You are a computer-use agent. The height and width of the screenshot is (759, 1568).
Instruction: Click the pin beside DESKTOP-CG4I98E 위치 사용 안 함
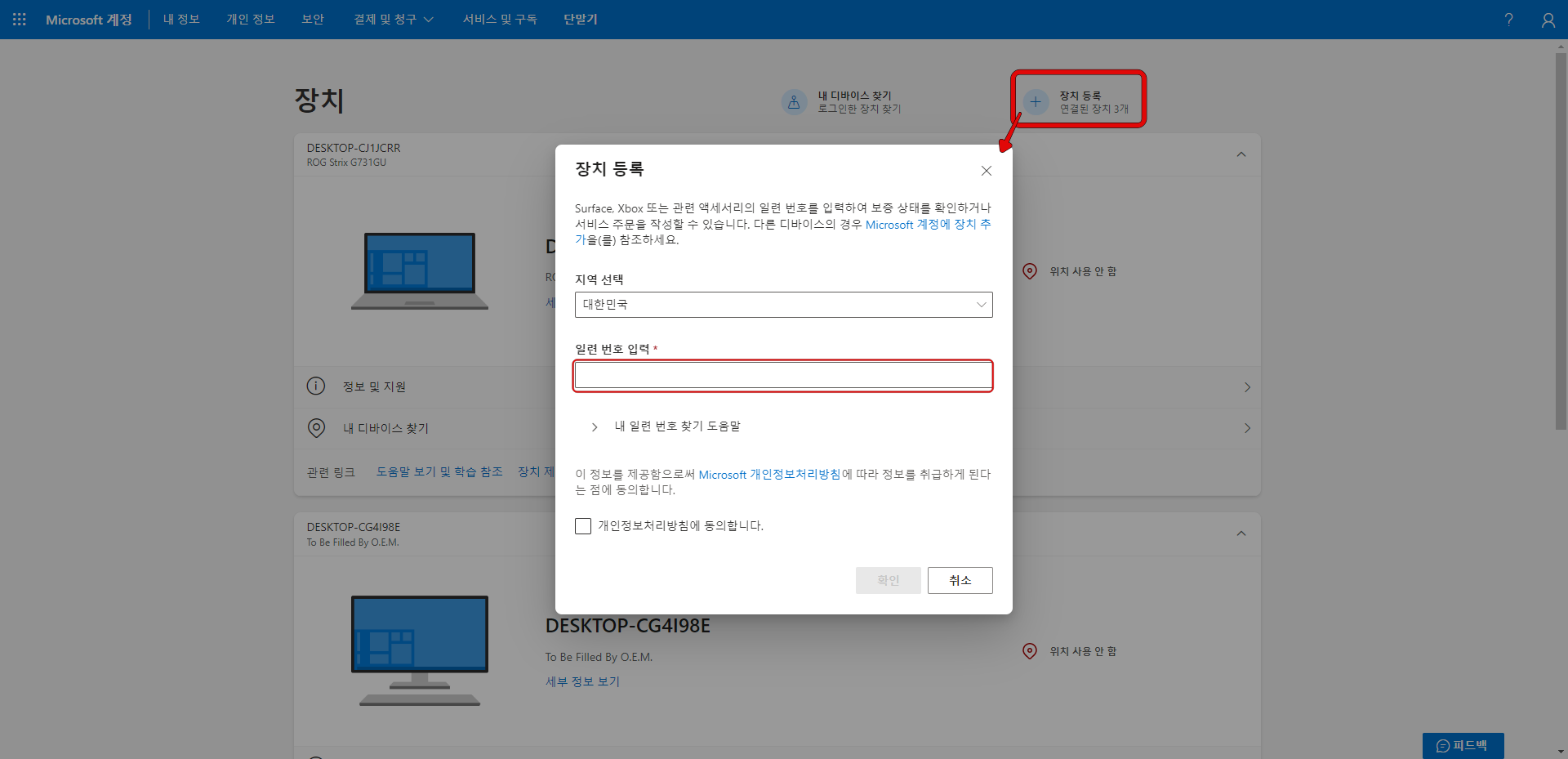pos(1029,650)
